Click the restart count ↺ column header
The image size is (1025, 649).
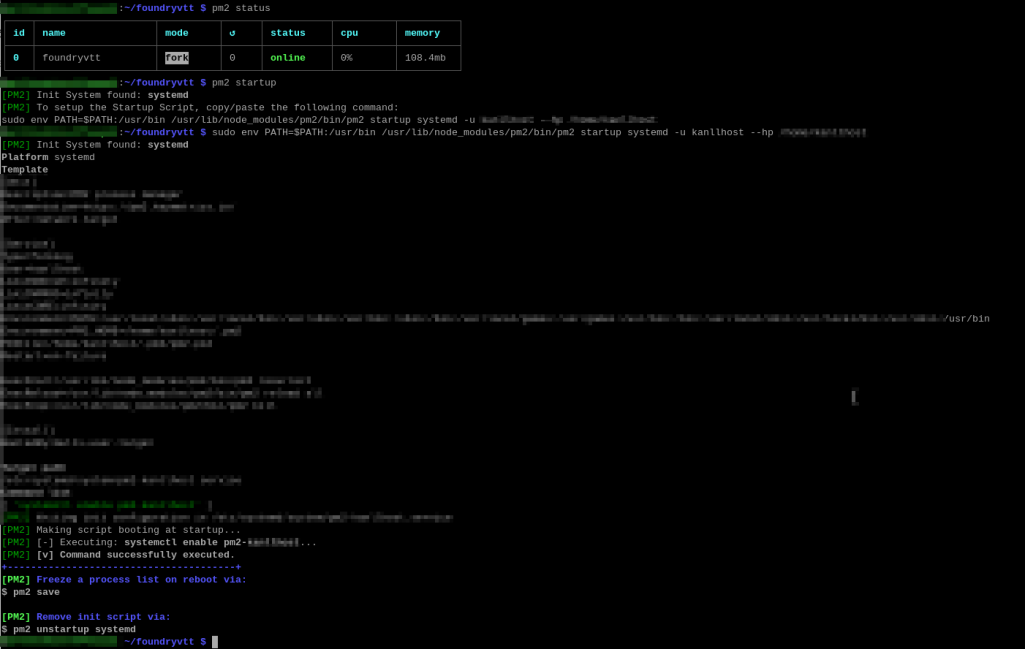click(x=232, y=33)
